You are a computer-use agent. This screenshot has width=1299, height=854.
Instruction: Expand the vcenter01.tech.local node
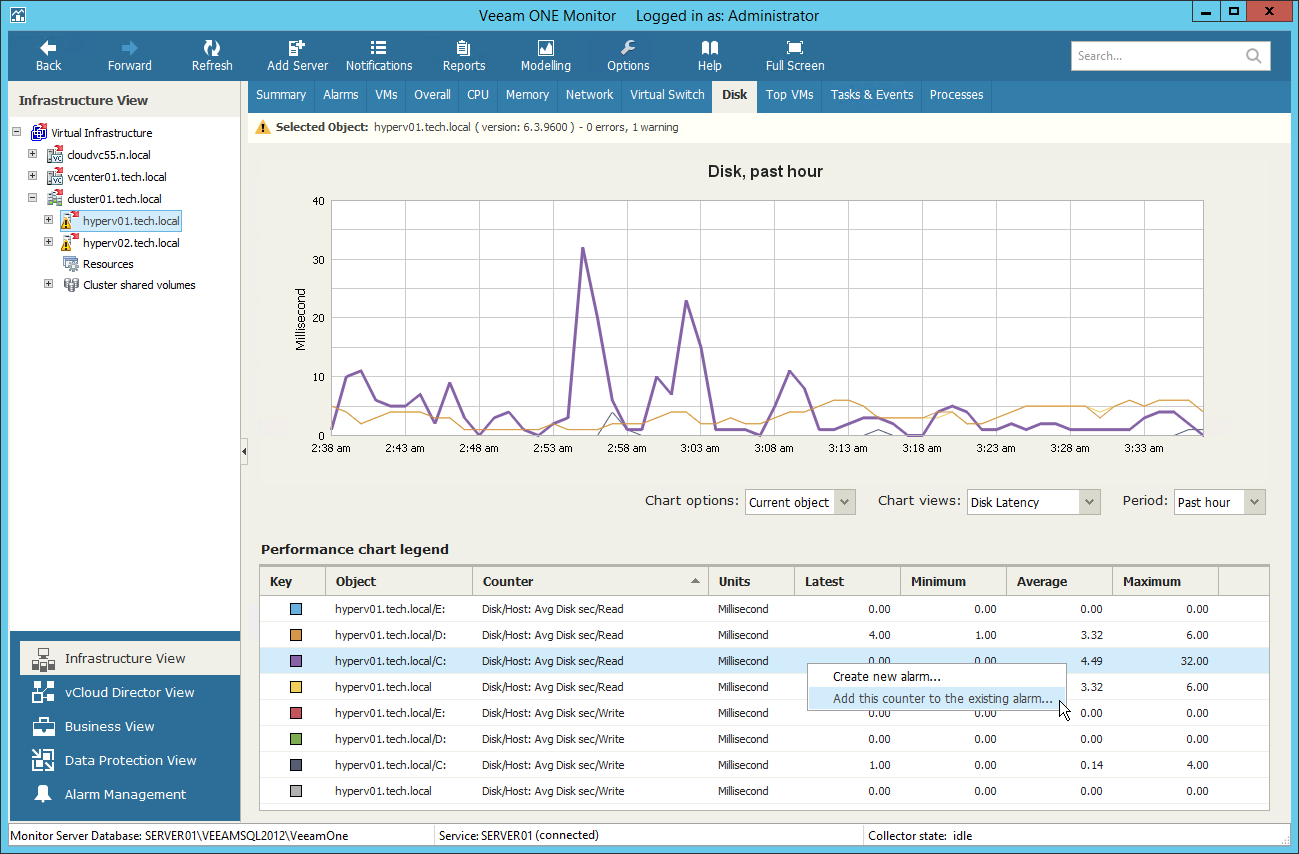coord(33,176)
